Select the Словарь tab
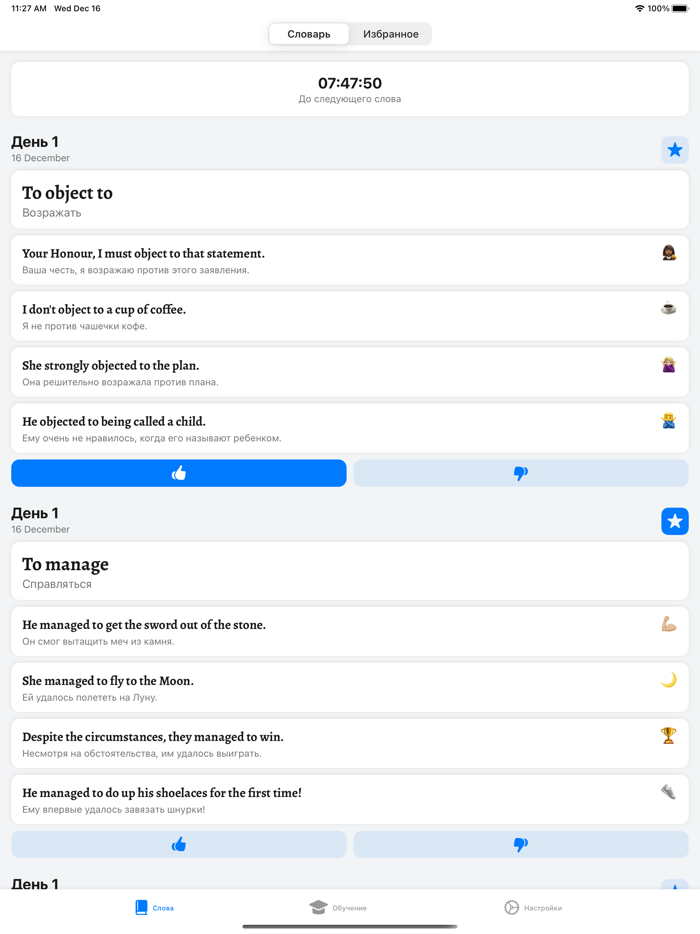 [308, 33]
